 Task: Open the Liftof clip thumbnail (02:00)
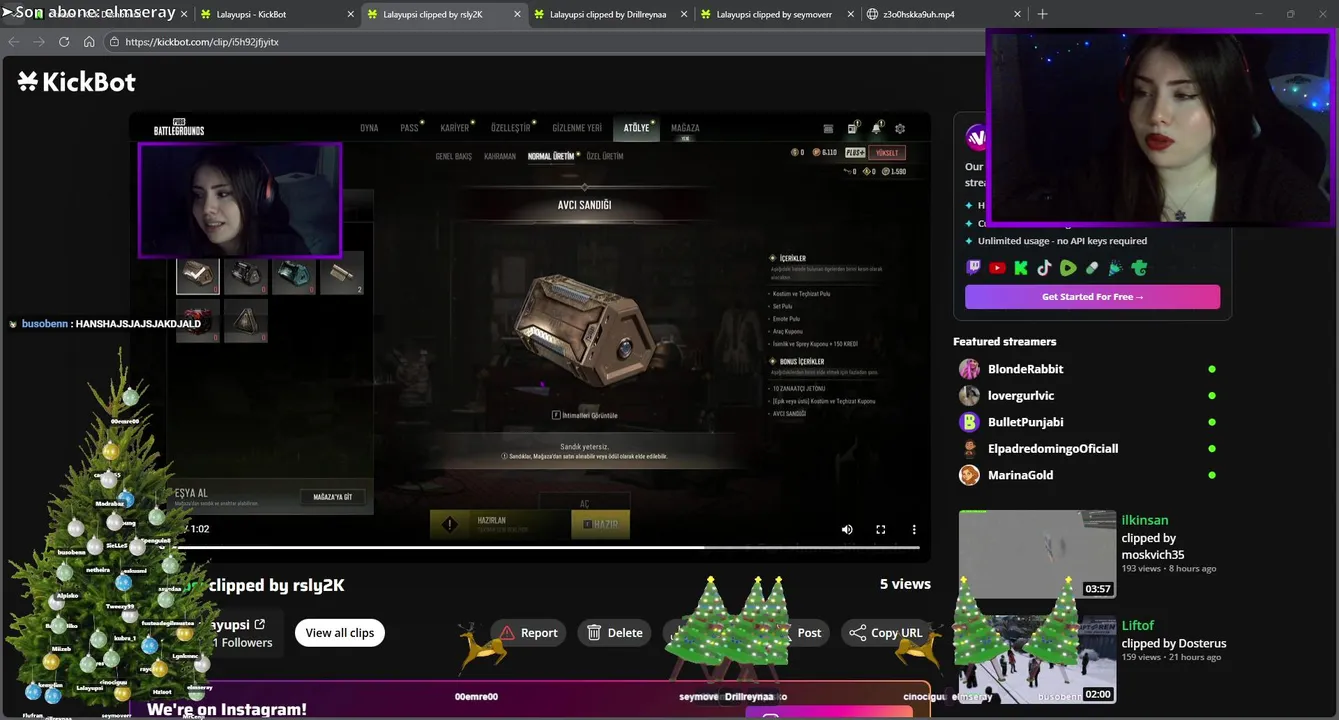[x=1037, y=660]
